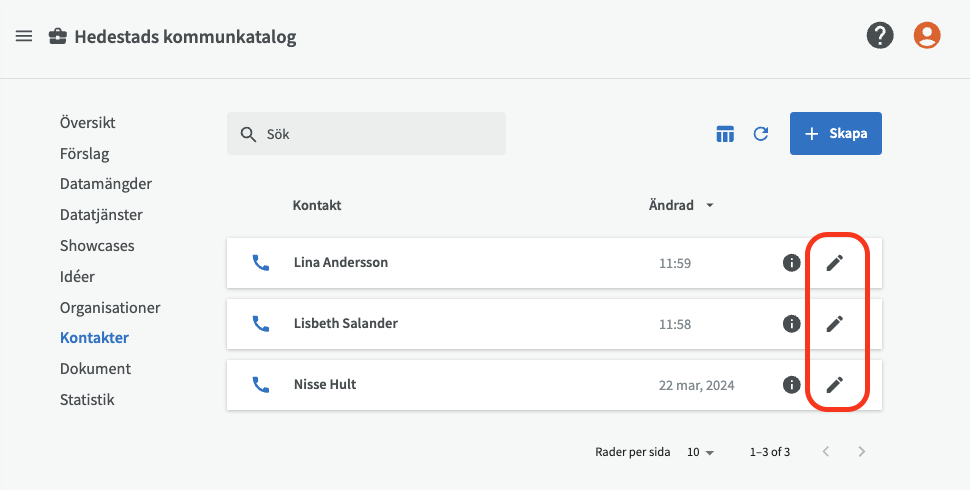Open the rows per page dropdown
This screenshot has width=970, height=490.
click(700, 452)
